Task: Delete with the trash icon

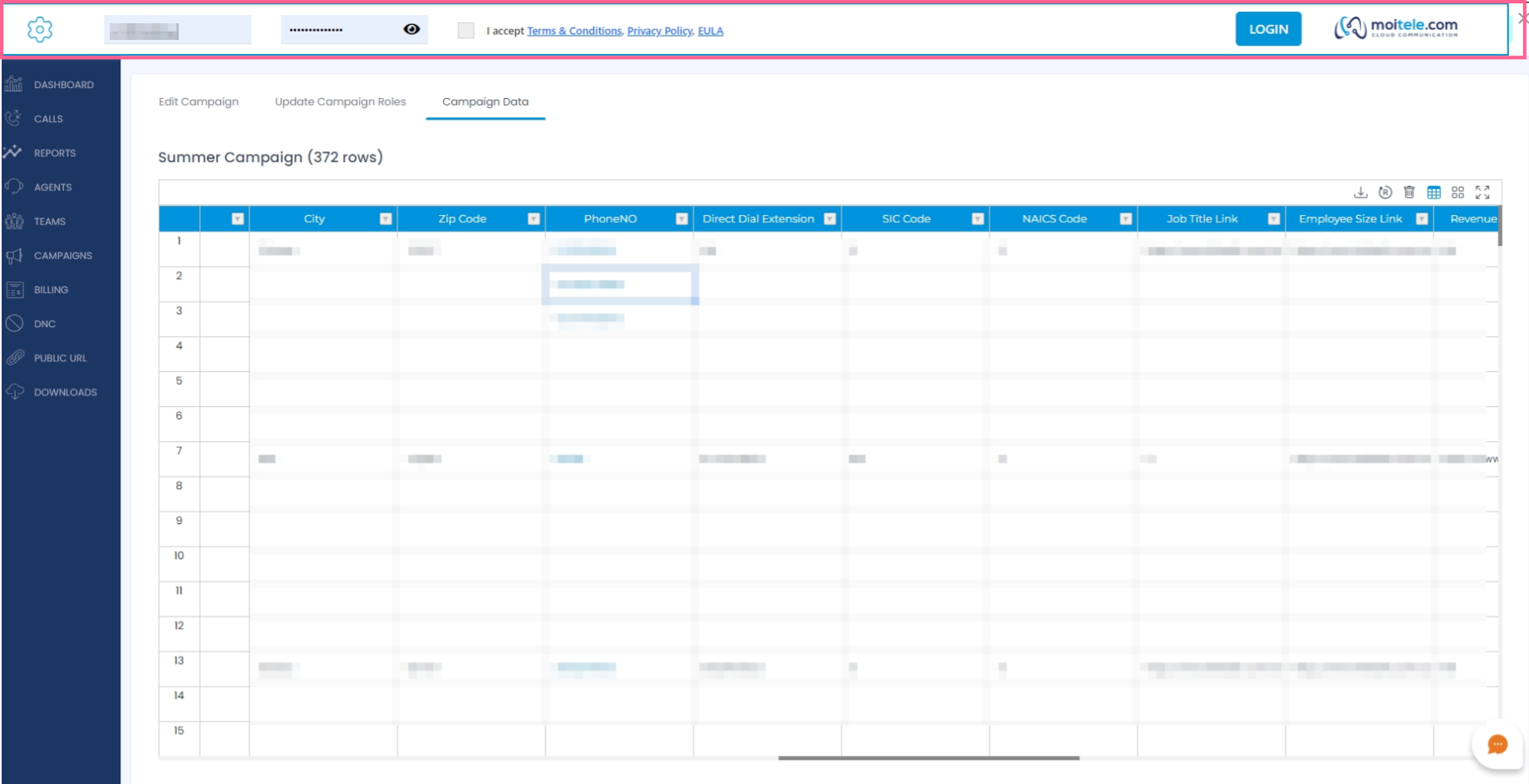Action: point(1409,193)
